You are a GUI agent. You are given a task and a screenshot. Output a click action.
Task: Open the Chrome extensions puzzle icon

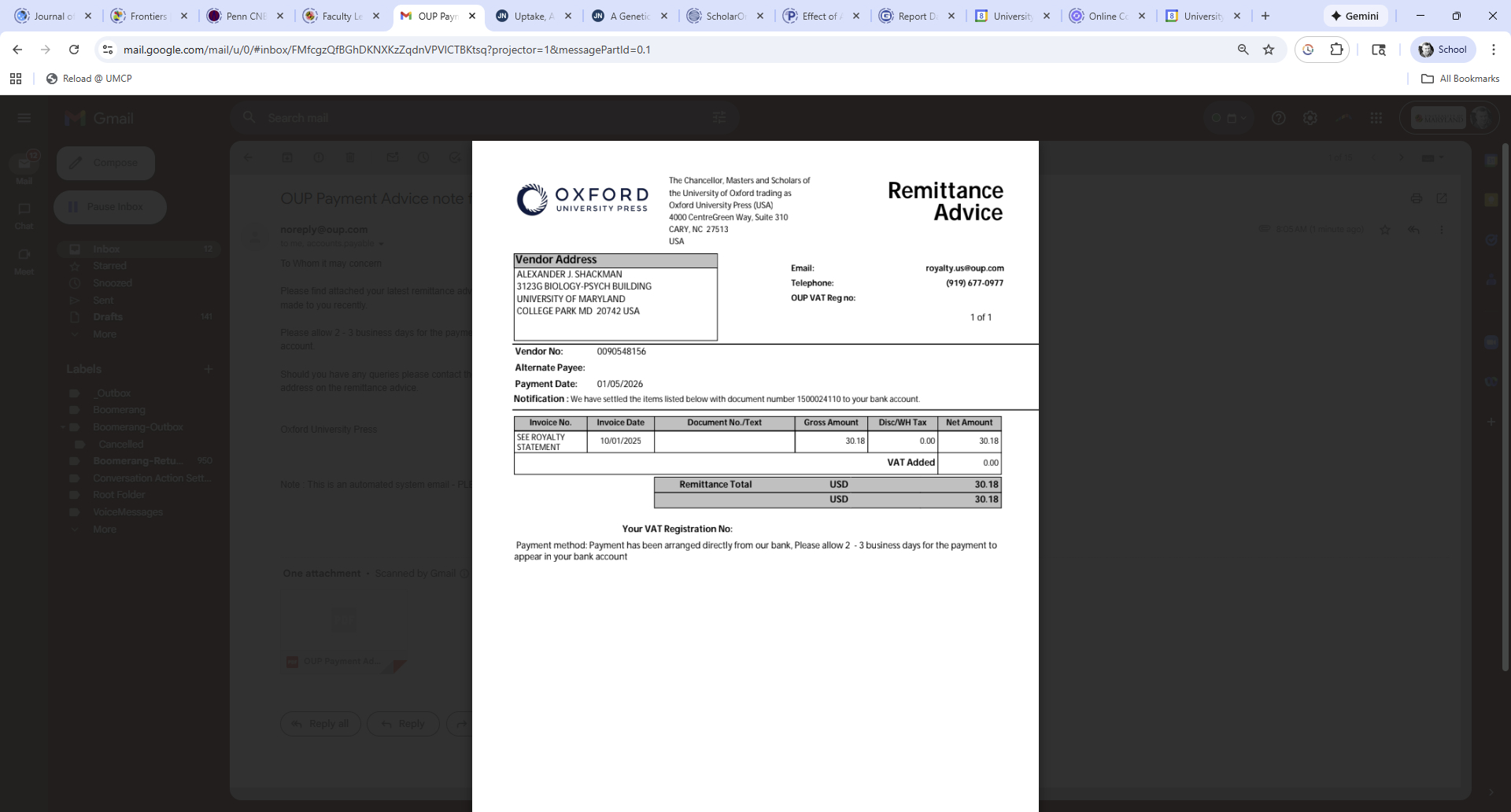point(1336,50)
